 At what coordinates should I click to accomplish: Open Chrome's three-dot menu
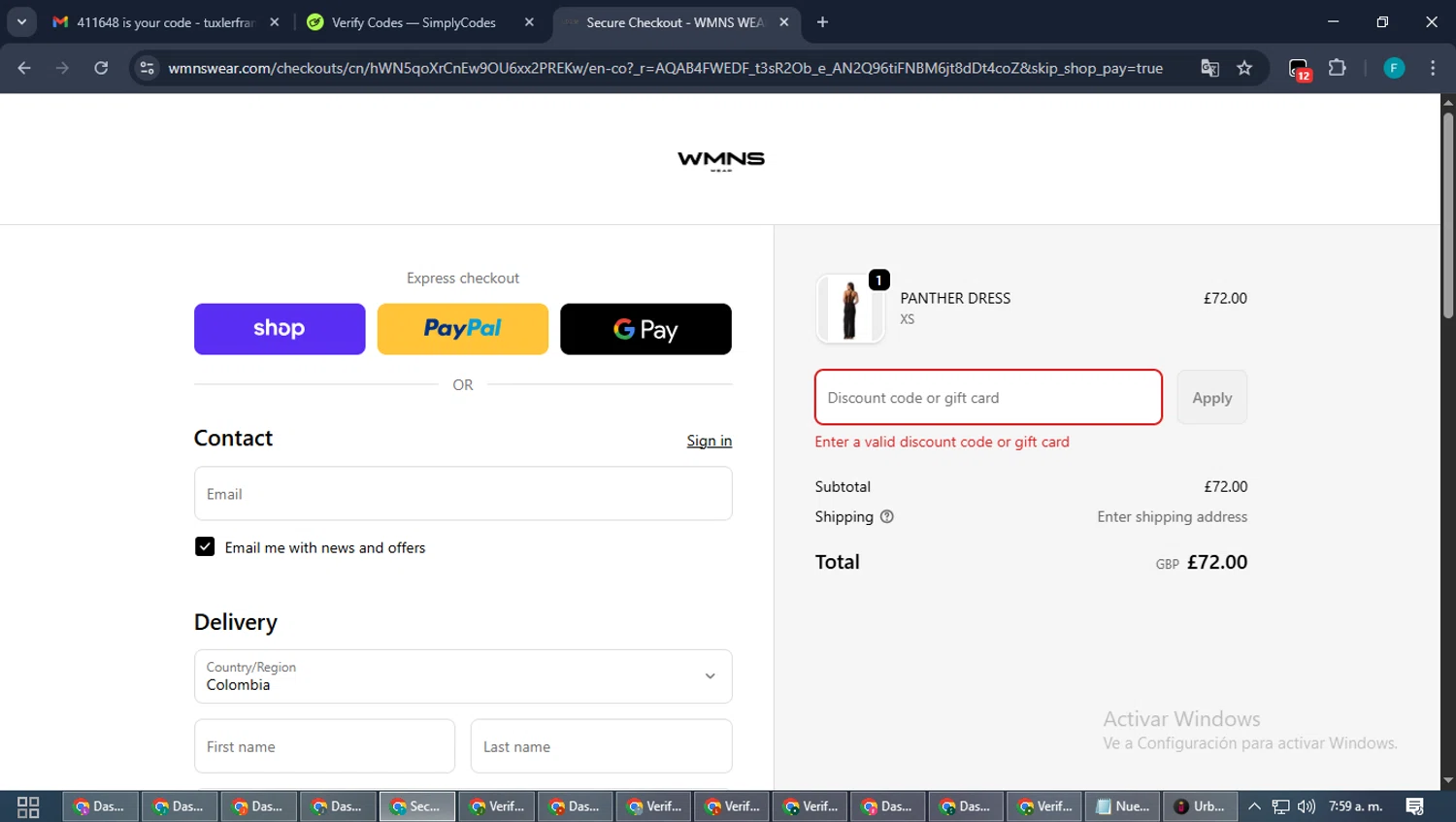pos(1433,68)
